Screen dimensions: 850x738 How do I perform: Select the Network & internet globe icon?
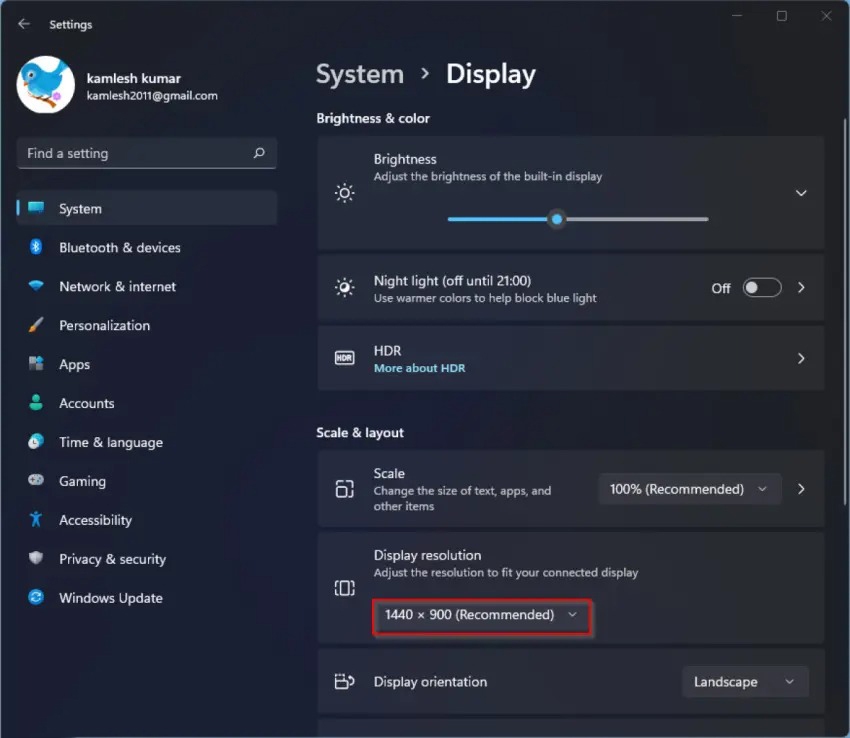pos(34,286)
